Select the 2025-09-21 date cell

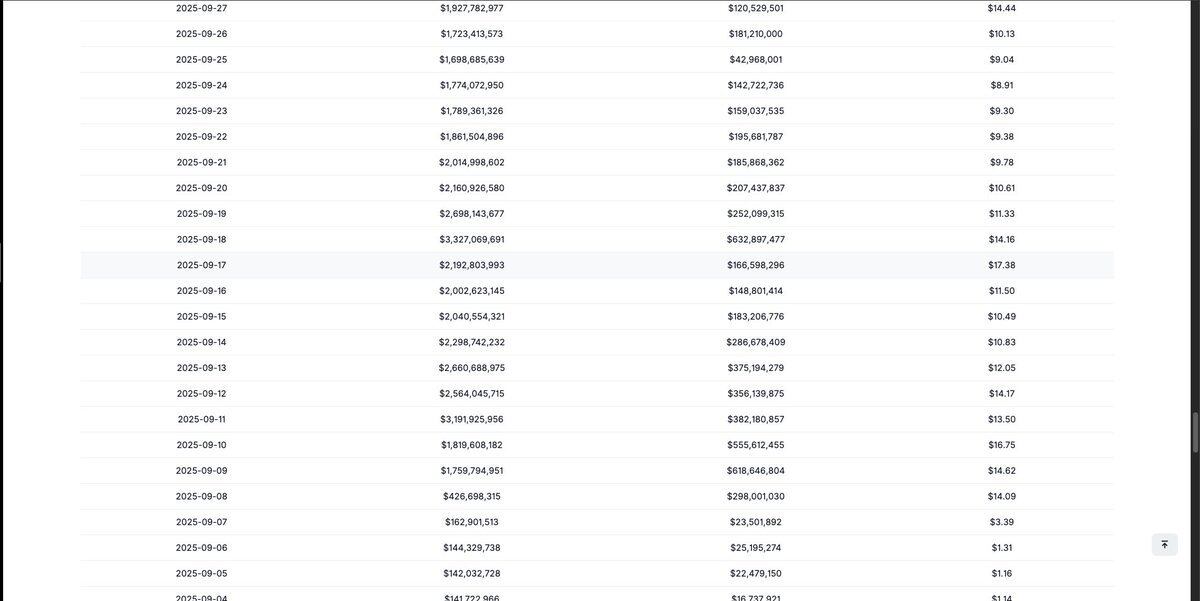pos(202,162)
